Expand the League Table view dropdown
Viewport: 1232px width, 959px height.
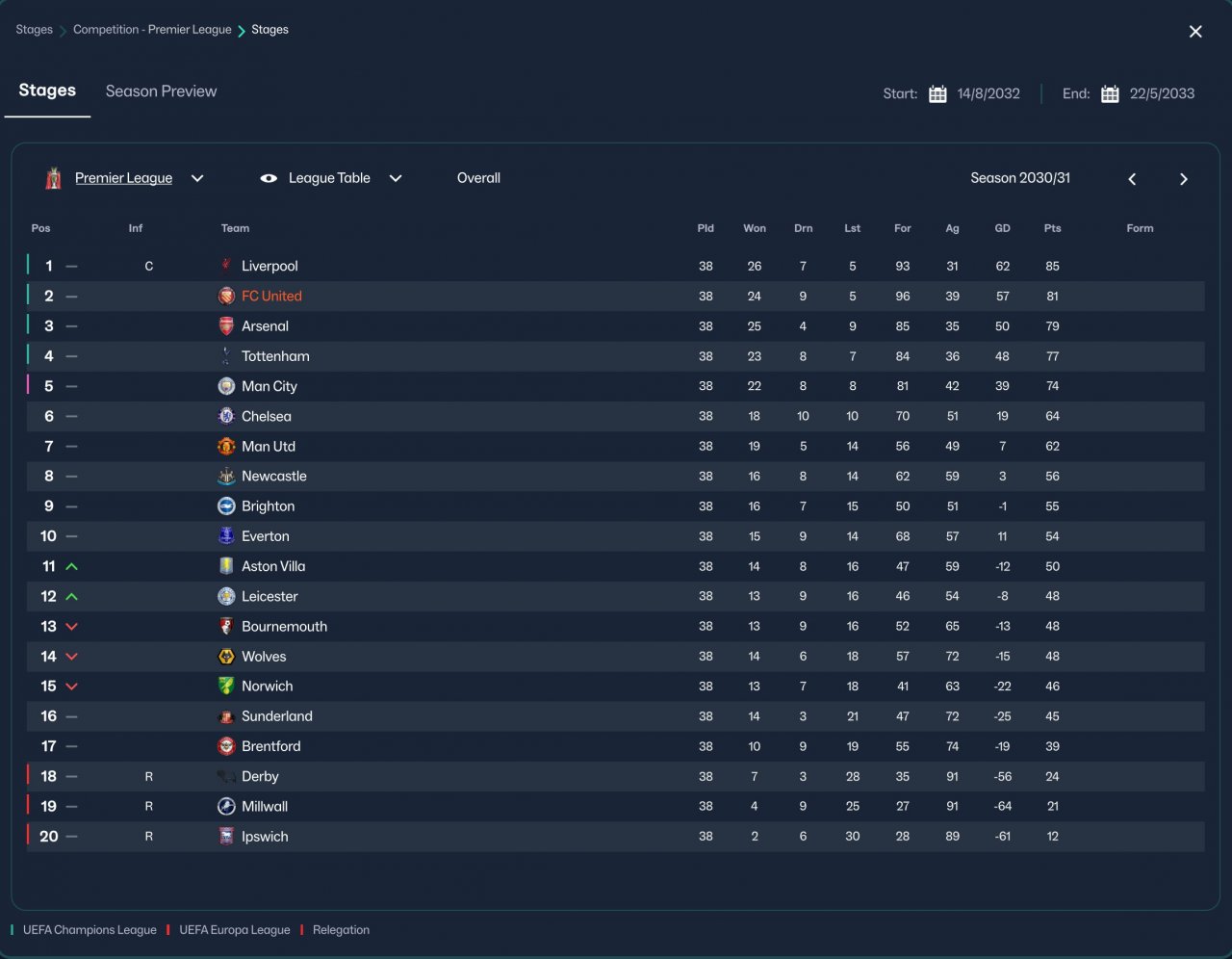coord(396,178)
